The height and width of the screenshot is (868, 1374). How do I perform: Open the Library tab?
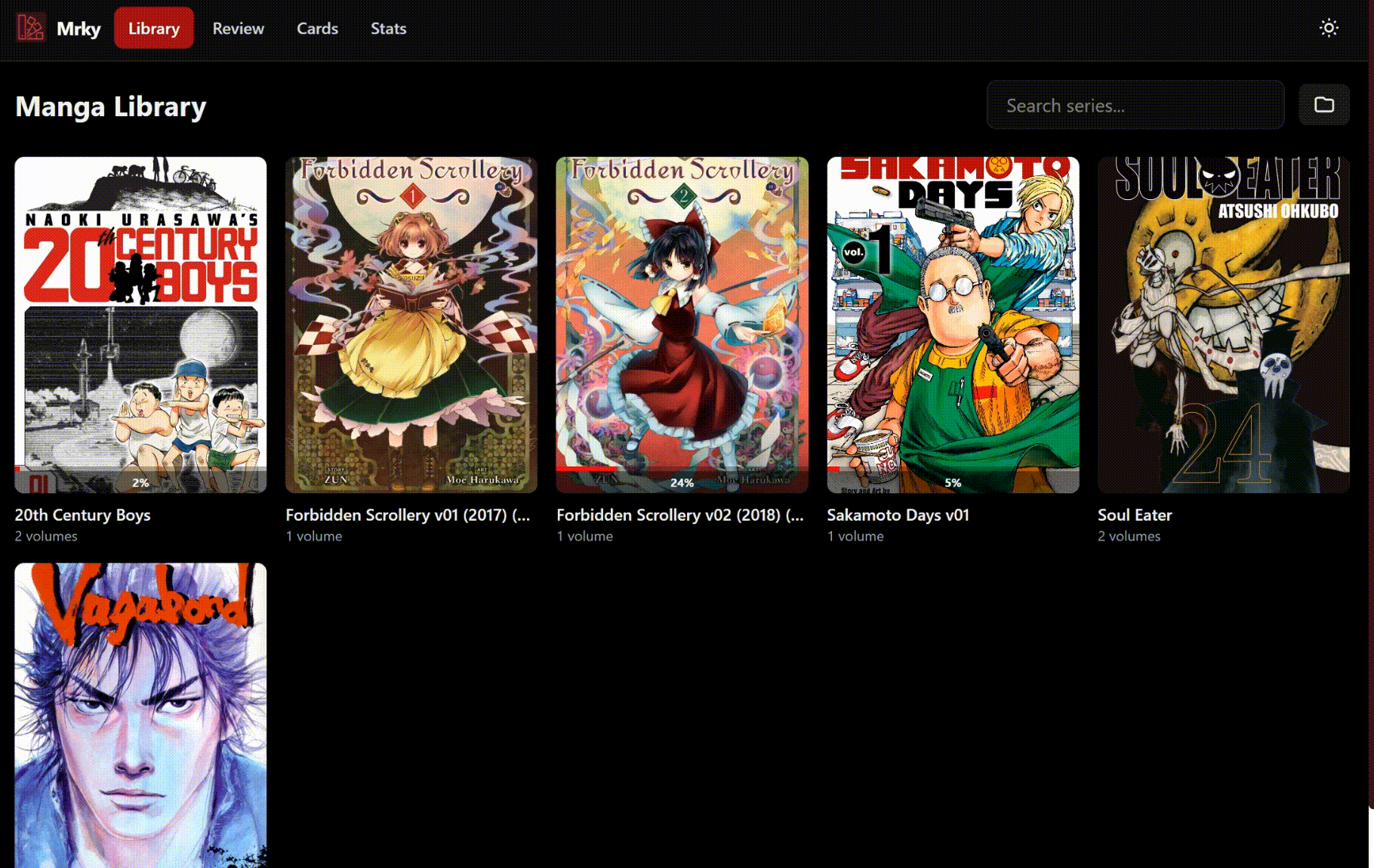pyautogui.click(x=153, y=28)
